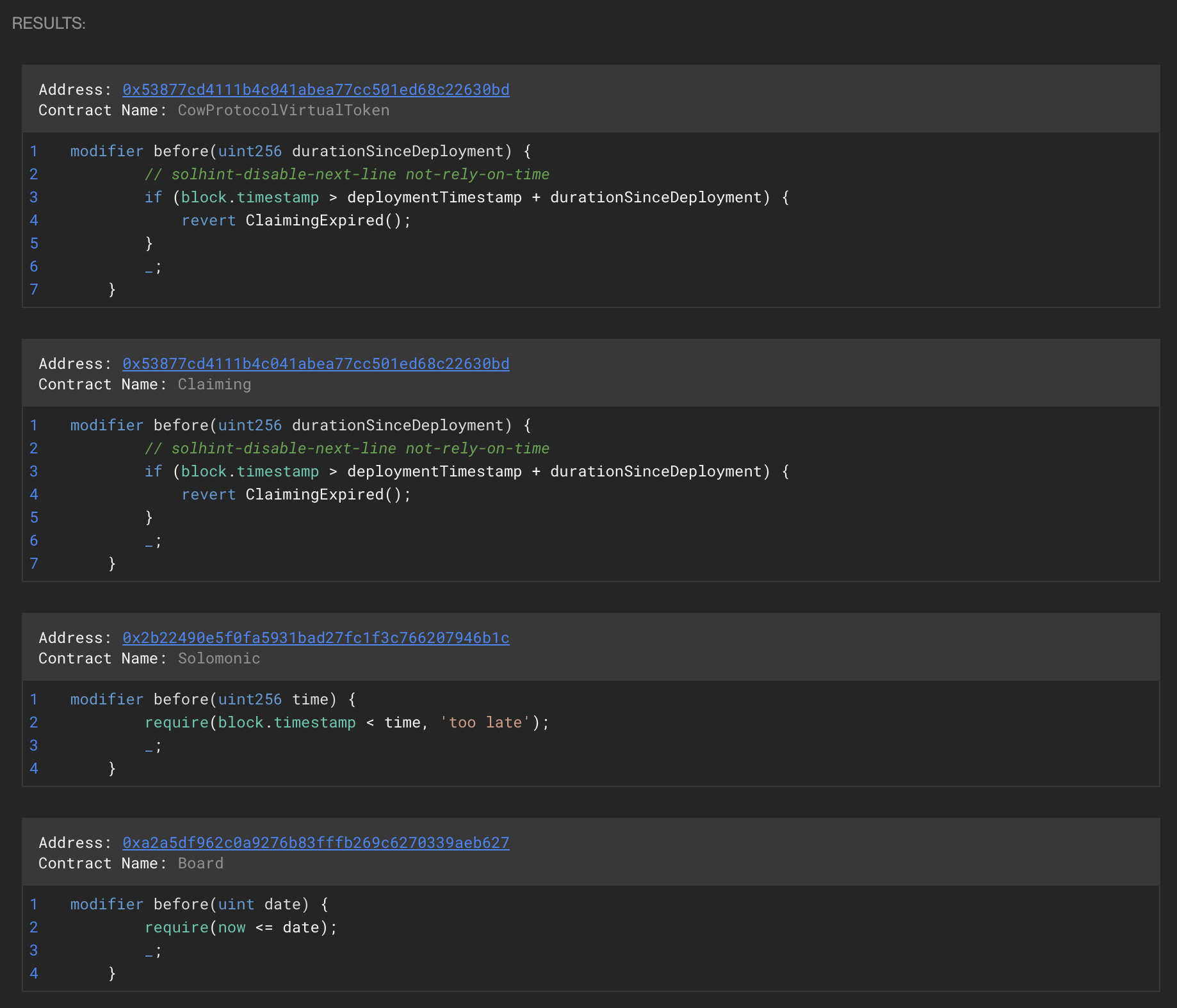Select the Solomonic contract name text
This screenshot has width=1177, height=1008.
pyautogui.click(x=218, y=658)
